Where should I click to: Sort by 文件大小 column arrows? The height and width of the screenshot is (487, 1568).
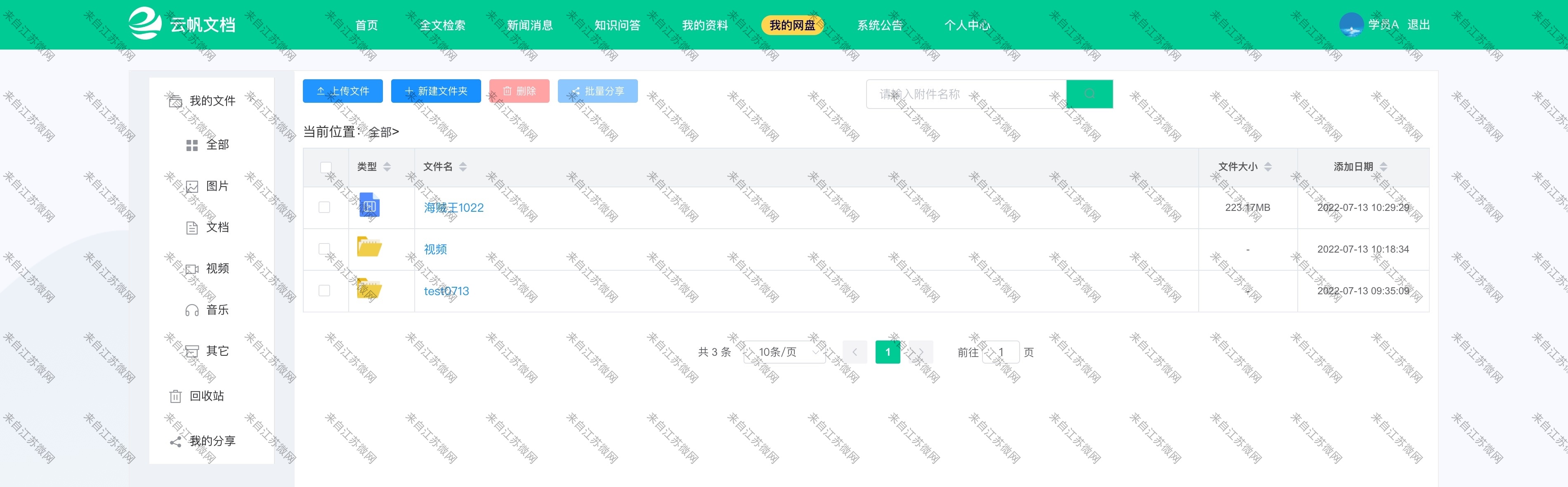click(1268, 167)
